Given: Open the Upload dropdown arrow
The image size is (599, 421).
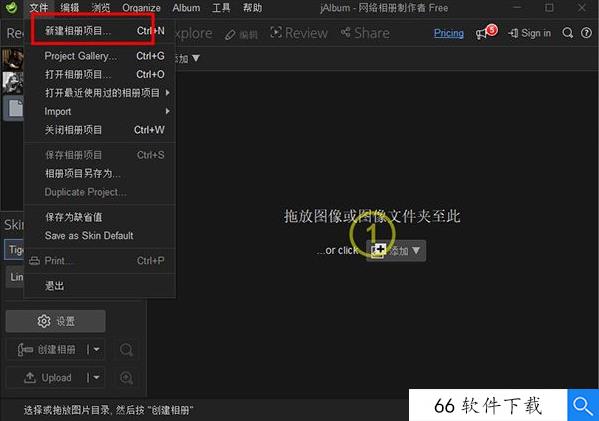Looking at the screenshot, I should point(96,378).
